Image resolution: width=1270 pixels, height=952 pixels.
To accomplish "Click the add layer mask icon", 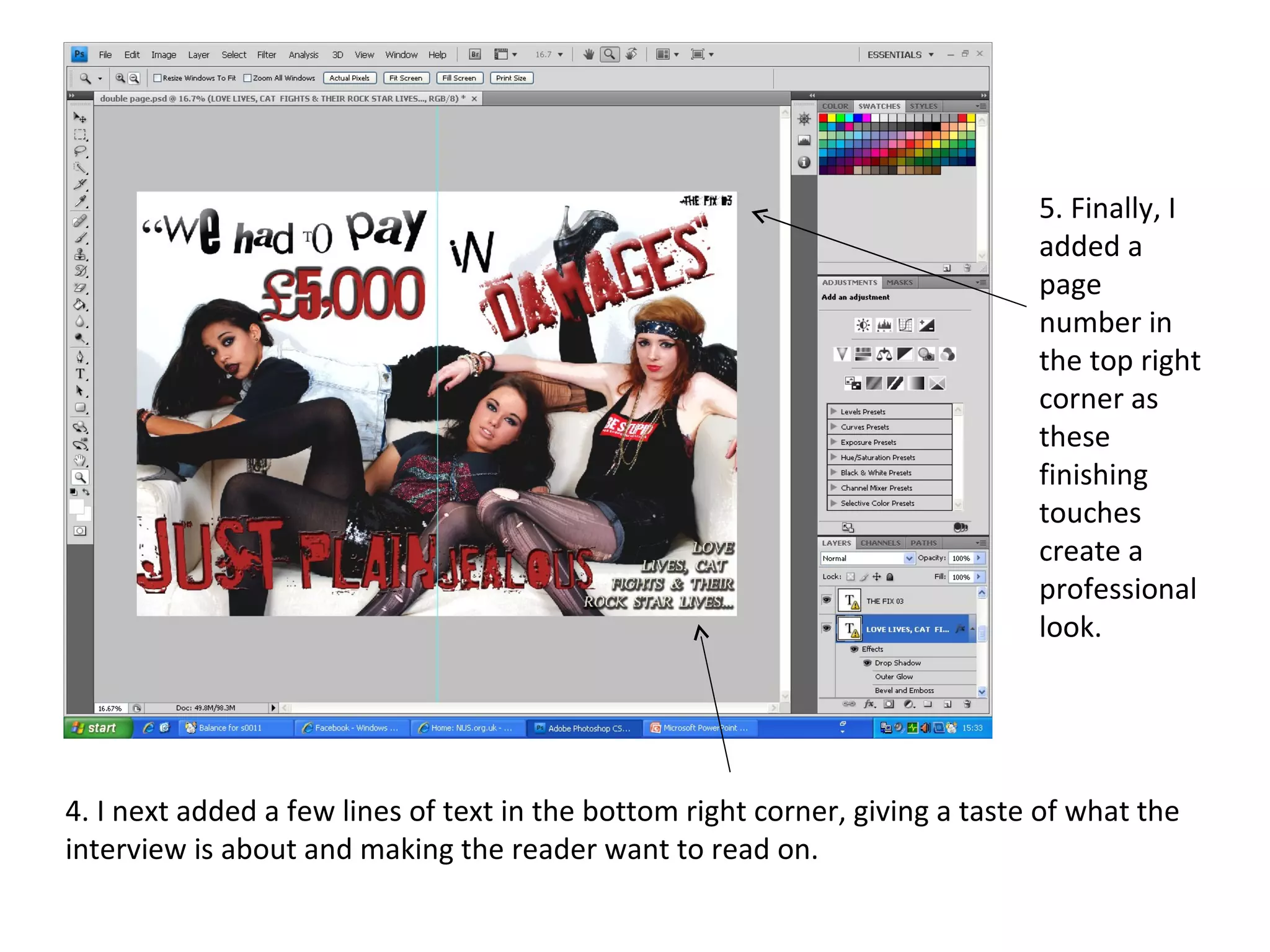I will pyautogui.click(x=889, y=704).
